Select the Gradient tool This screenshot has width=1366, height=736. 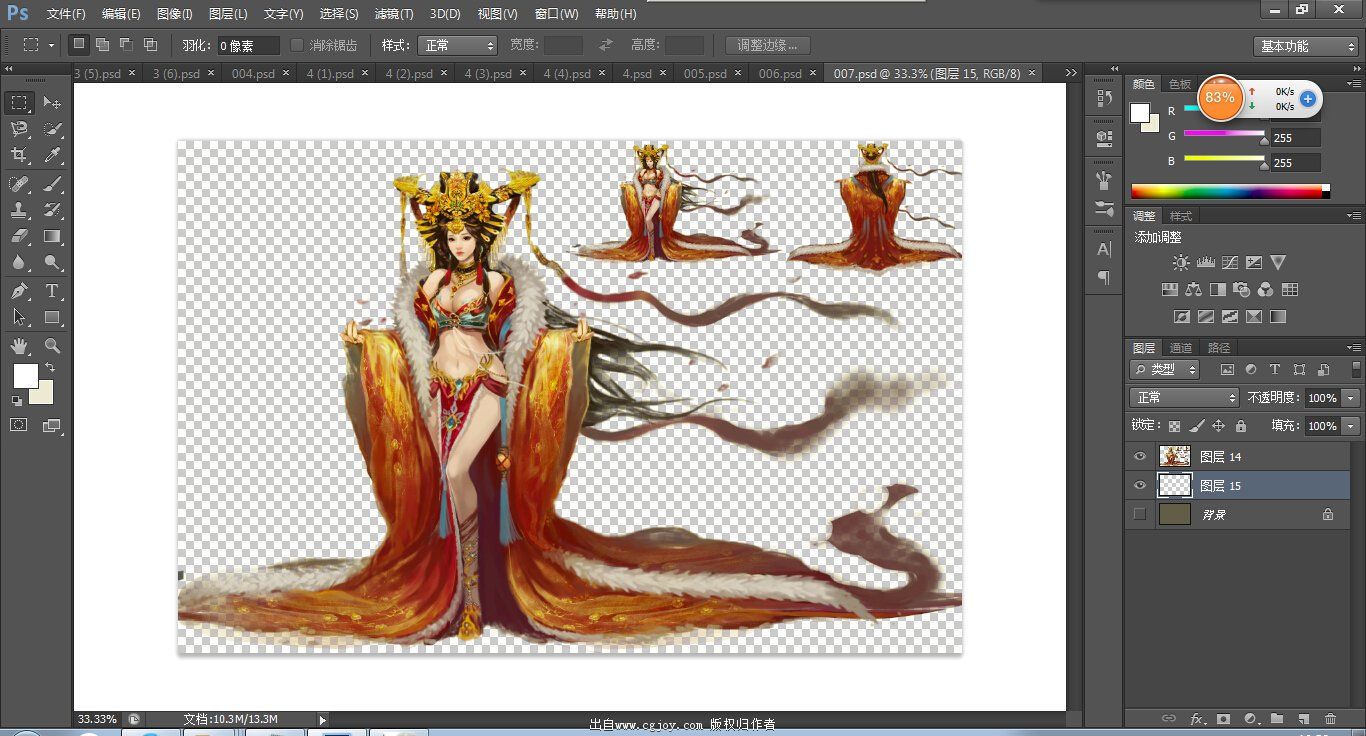[x=53, y=237]
